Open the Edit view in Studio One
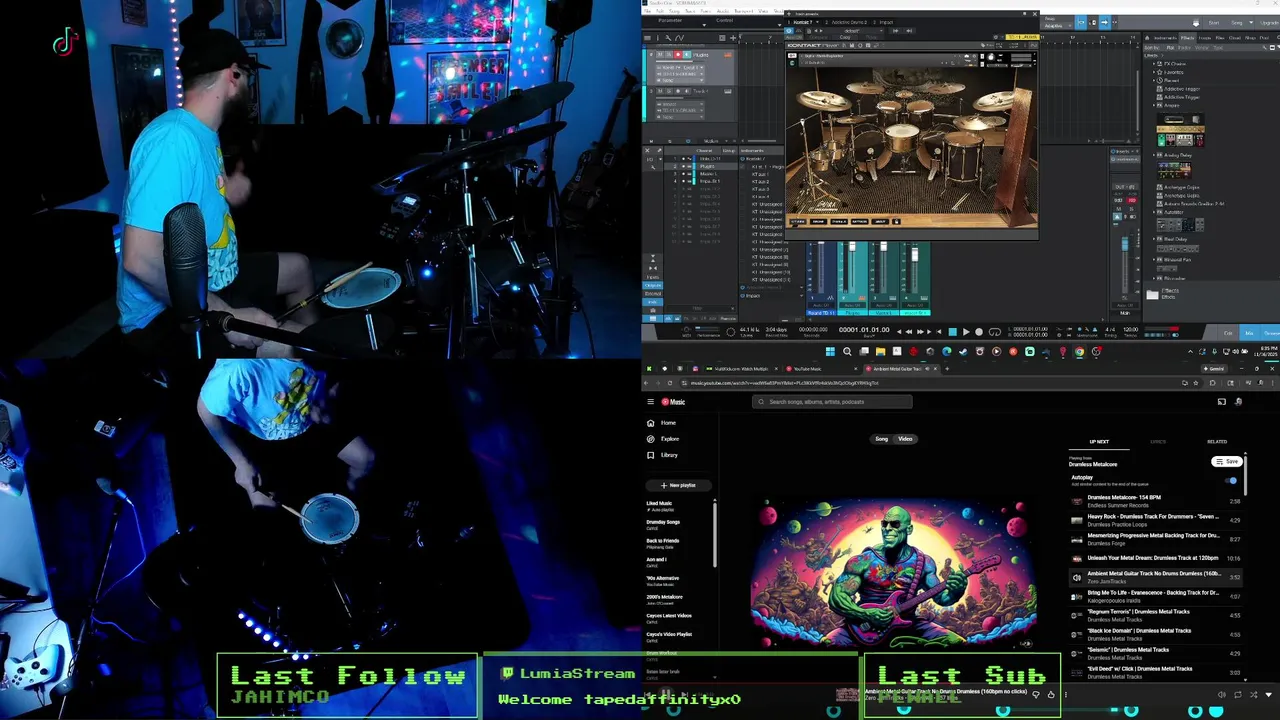Image resolution: width=1280 pixels, height=720 pixels. 1228,332
